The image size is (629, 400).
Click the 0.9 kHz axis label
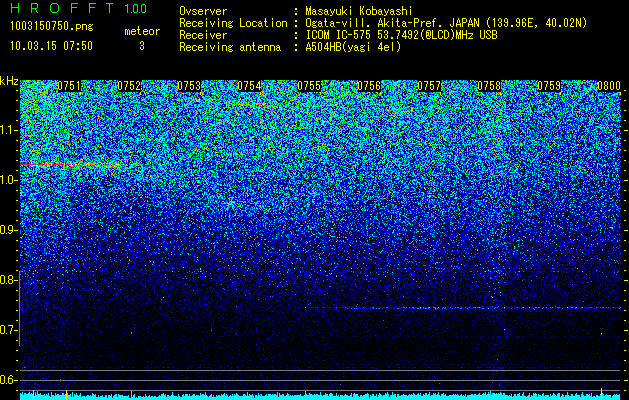pos(8,230)
